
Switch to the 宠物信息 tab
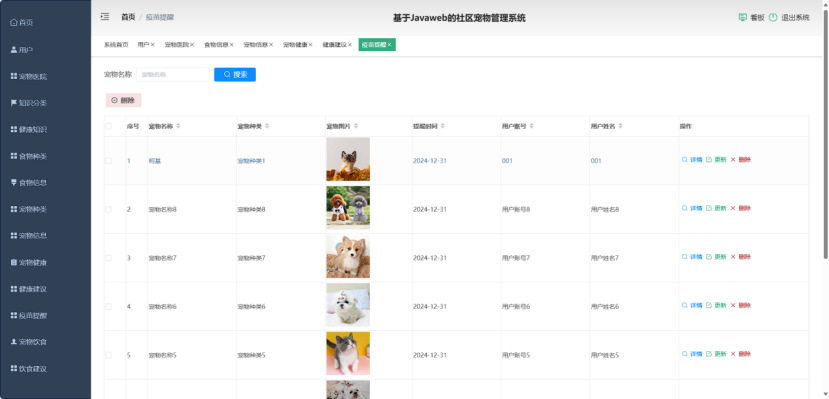pyautogui.click(x=255, y=45)
